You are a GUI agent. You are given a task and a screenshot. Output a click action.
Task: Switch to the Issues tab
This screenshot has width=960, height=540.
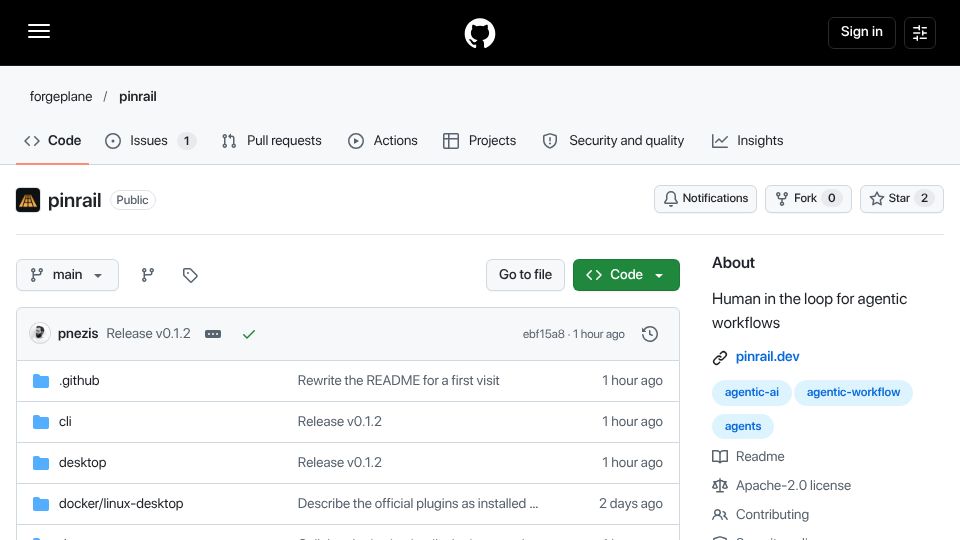coord(150,141)
